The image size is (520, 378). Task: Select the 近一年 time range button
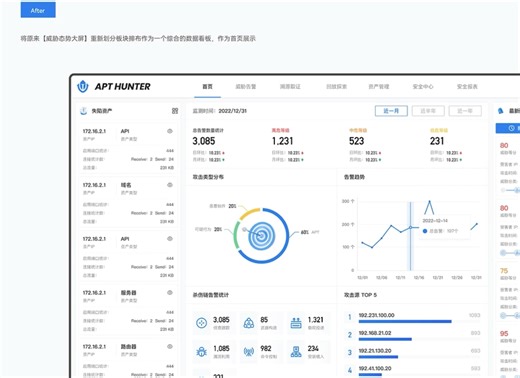pos(465,111)
